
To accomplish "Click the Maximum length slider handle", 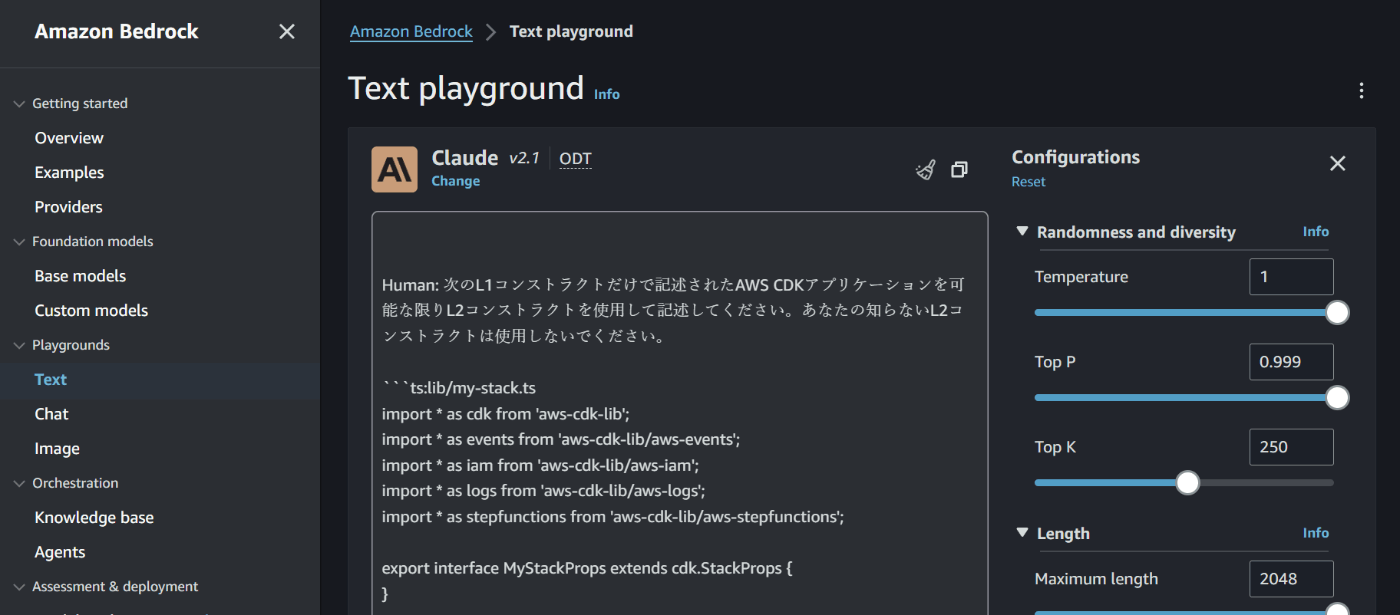I will point(1337,611).
